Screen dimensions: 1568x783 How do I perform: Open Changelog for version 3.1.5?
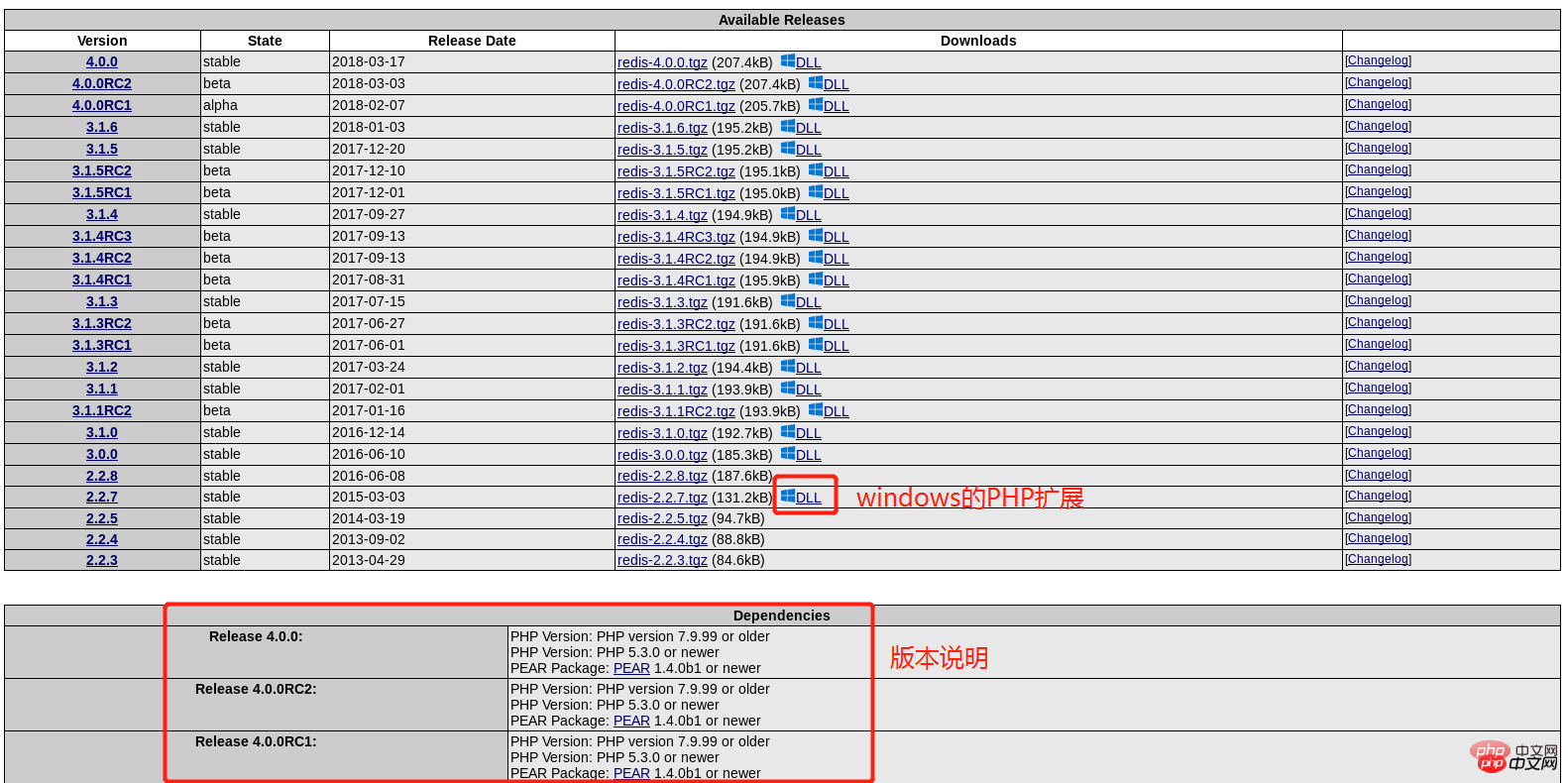pos(1379,148)
